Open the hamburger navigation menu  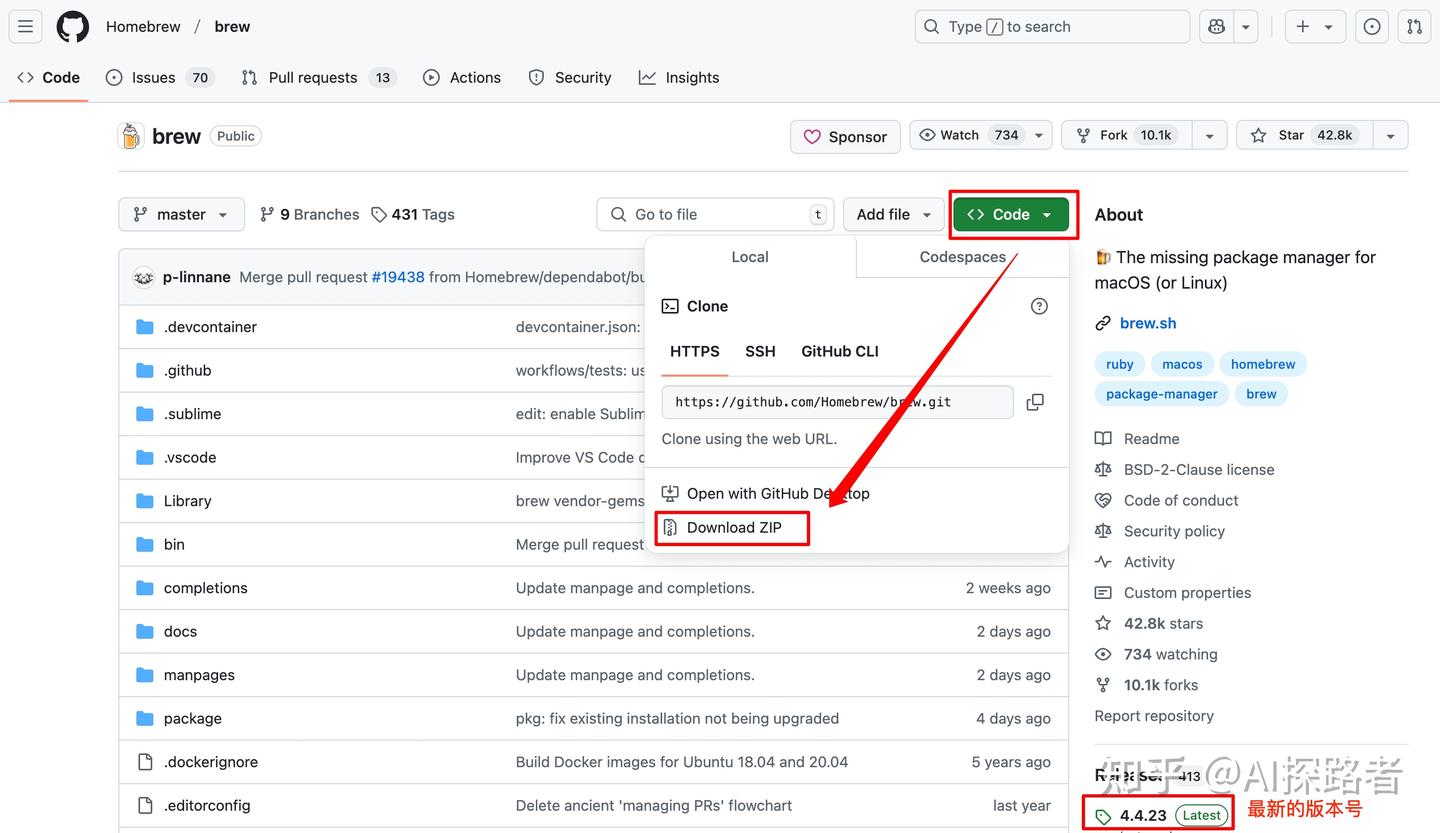click(x=26, y=27)
